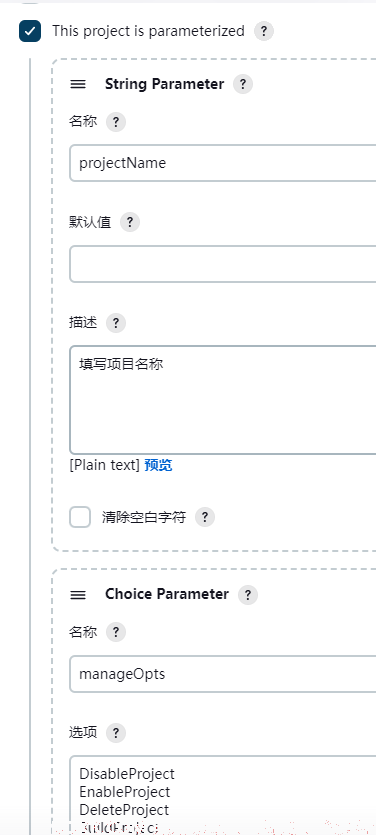
Task: Click the 预览 preview link
Action: point(158,465)
